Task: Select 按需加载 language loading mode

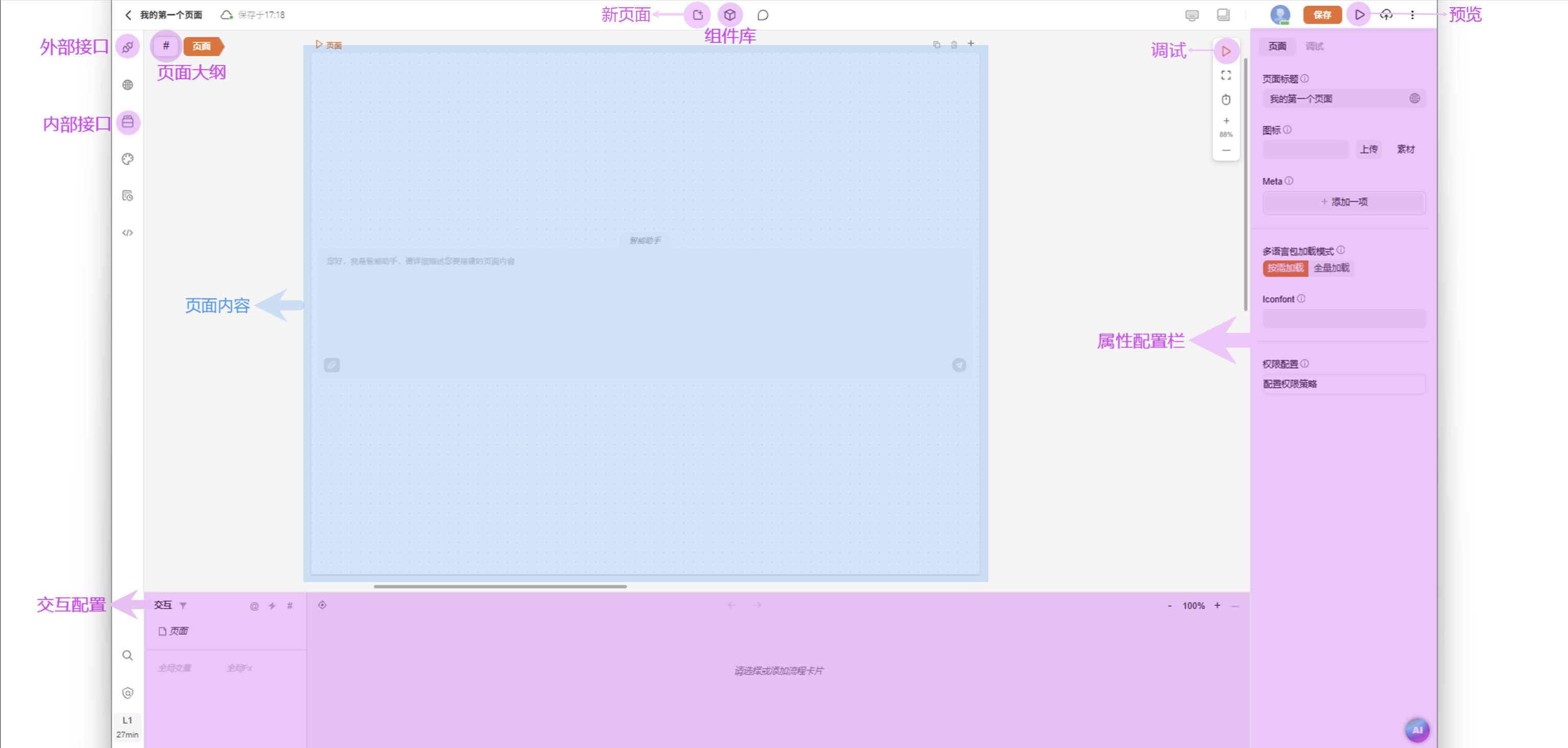Action: point(1285,268)
